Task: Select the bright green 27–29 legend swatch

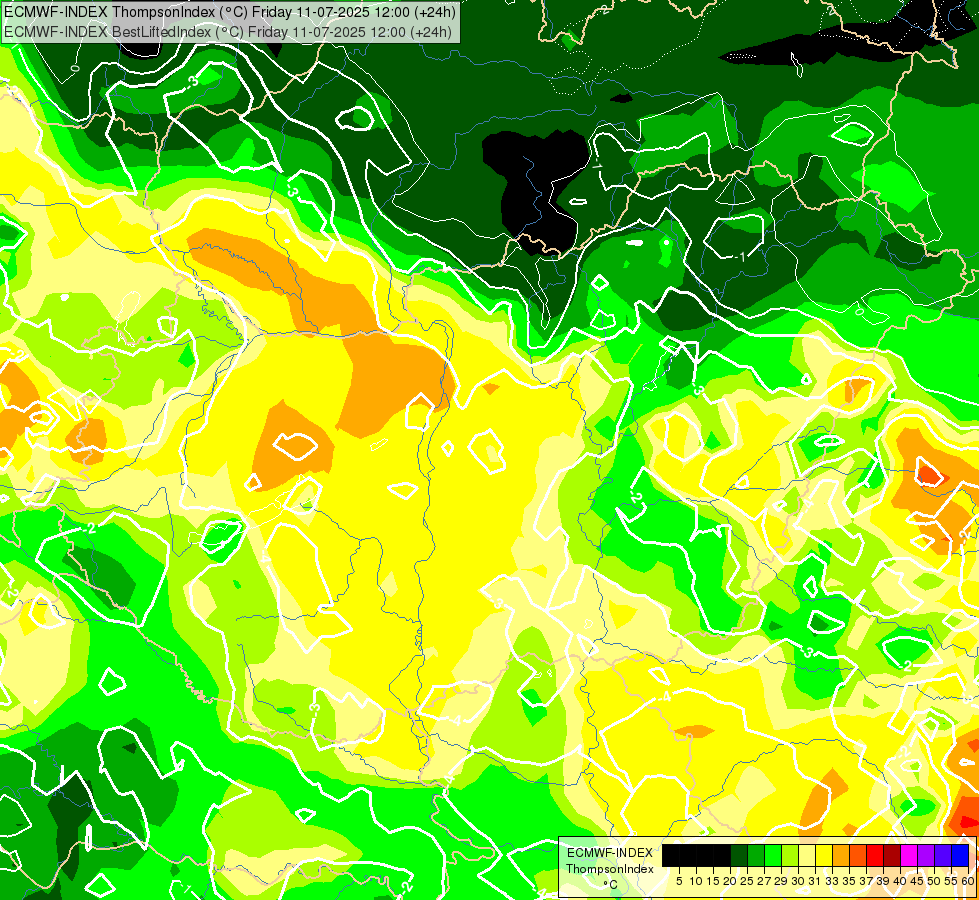Action: pyautogui.click(x=773, y=856)
